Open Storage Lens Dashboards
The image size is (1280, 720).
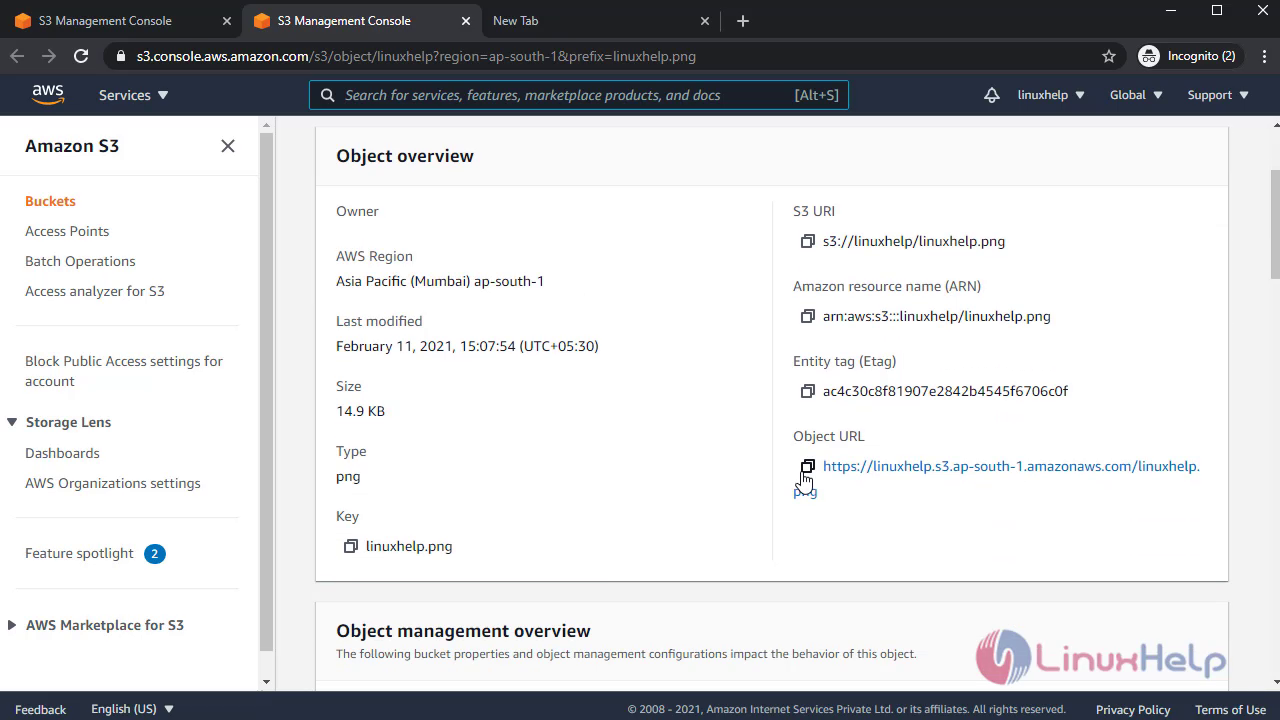(62, 453)
